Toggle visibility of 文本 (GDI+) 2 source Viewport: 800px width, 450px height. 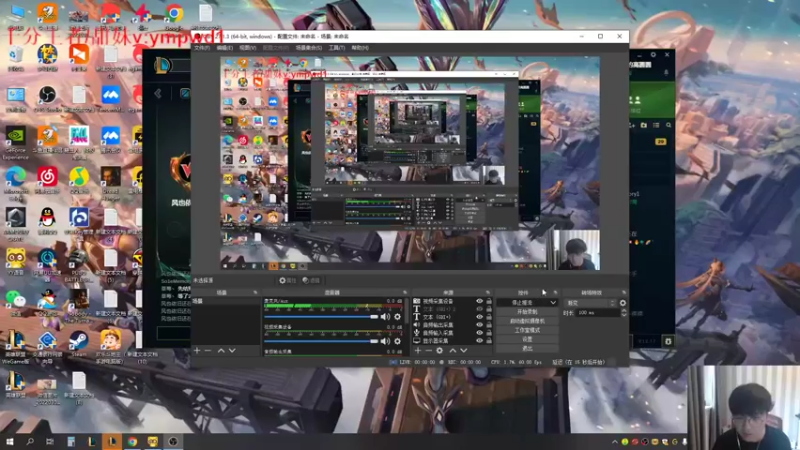click(479, 309)
